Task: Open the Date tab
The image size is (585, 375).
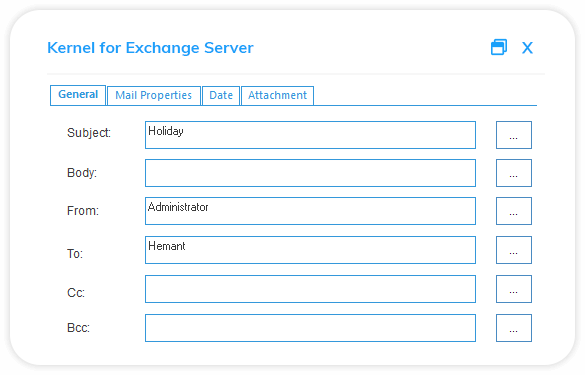Action: click(x=221, y=96)
